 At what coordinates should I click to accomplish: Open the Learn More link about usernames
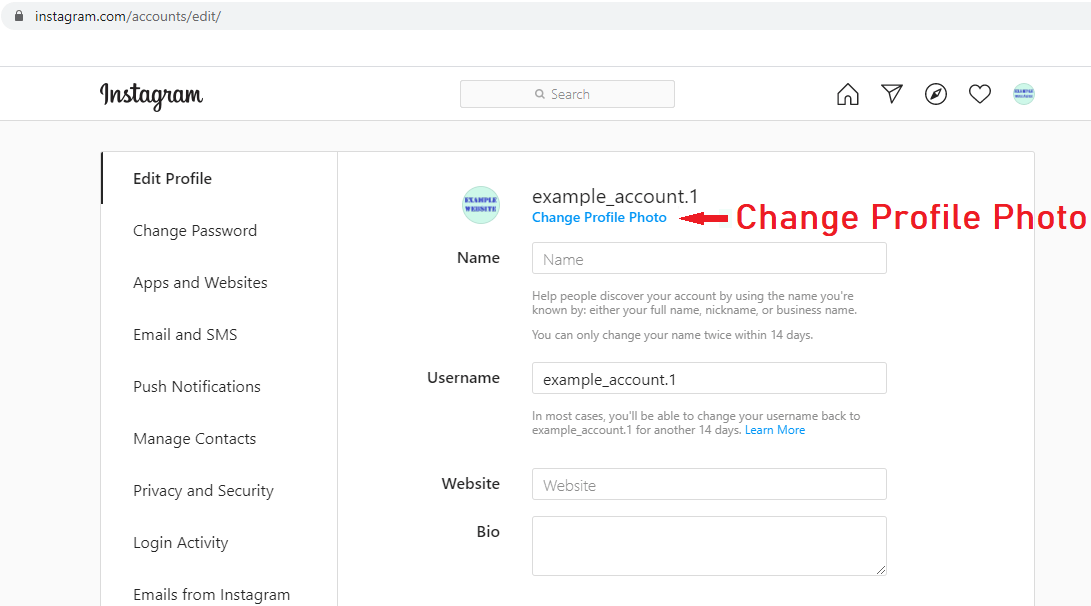(774, 430)
